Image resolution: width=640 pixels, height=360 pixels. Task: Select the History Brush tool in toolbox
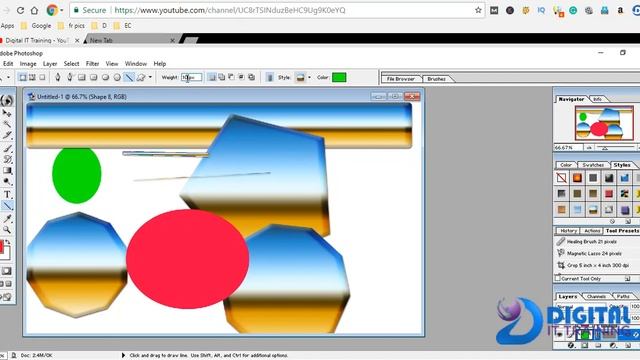7,159
